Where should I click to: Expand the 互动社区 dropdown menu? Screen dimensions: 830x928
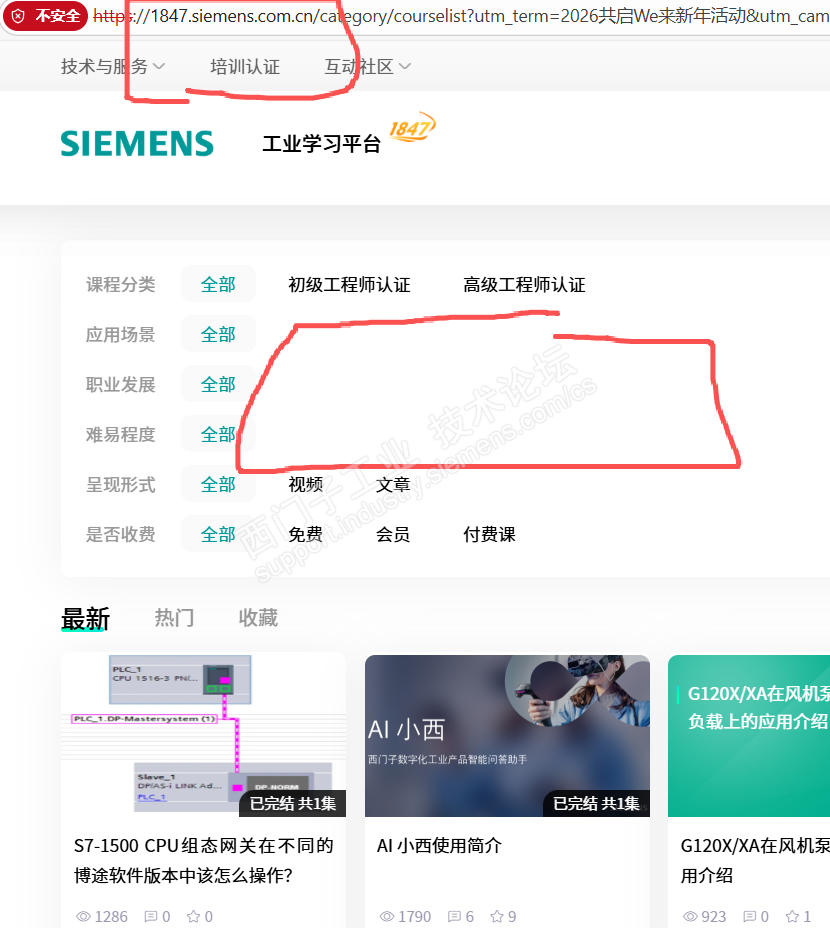(x=367, y=66)
